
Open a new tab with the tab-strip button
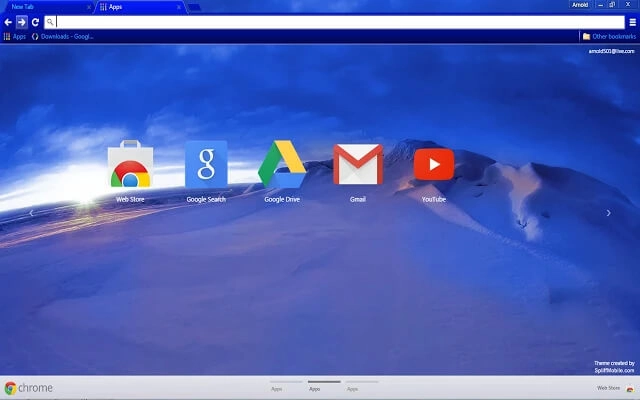(194, 7)
